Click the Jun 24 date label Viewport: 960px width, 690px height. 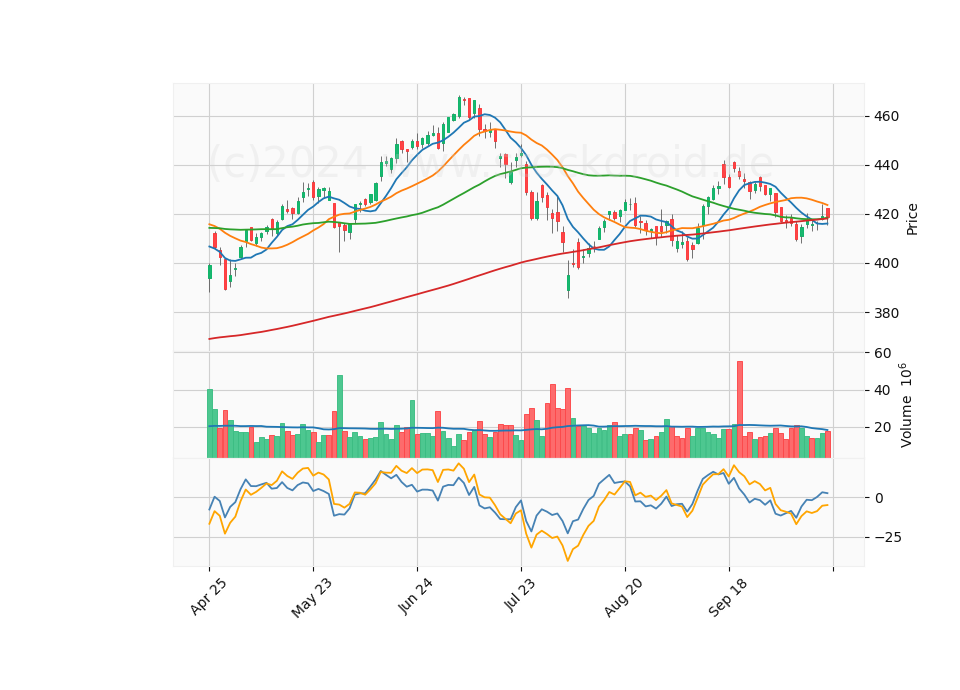(415, 596)
